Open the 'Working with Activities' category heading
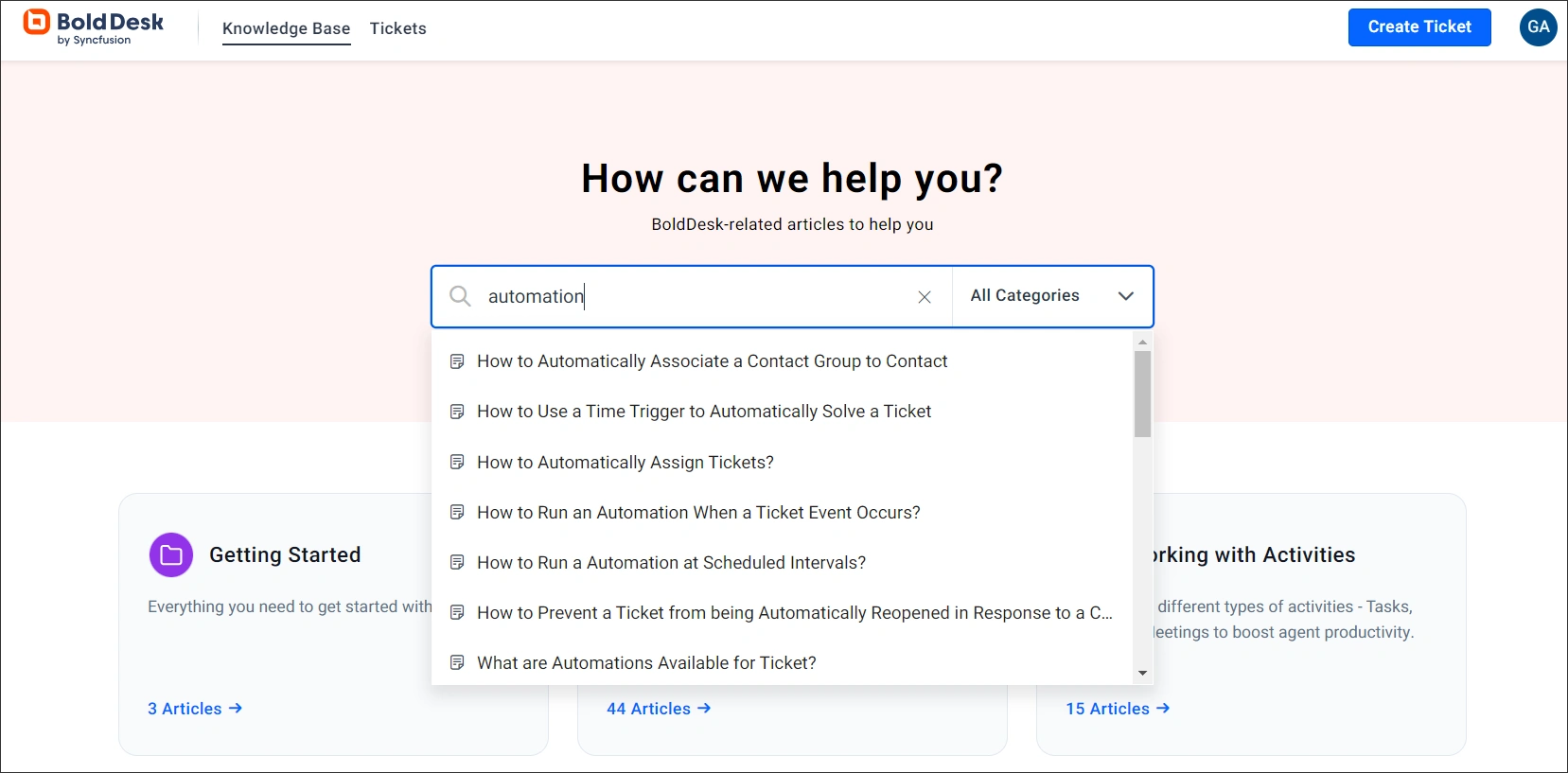 point(1255,555)
